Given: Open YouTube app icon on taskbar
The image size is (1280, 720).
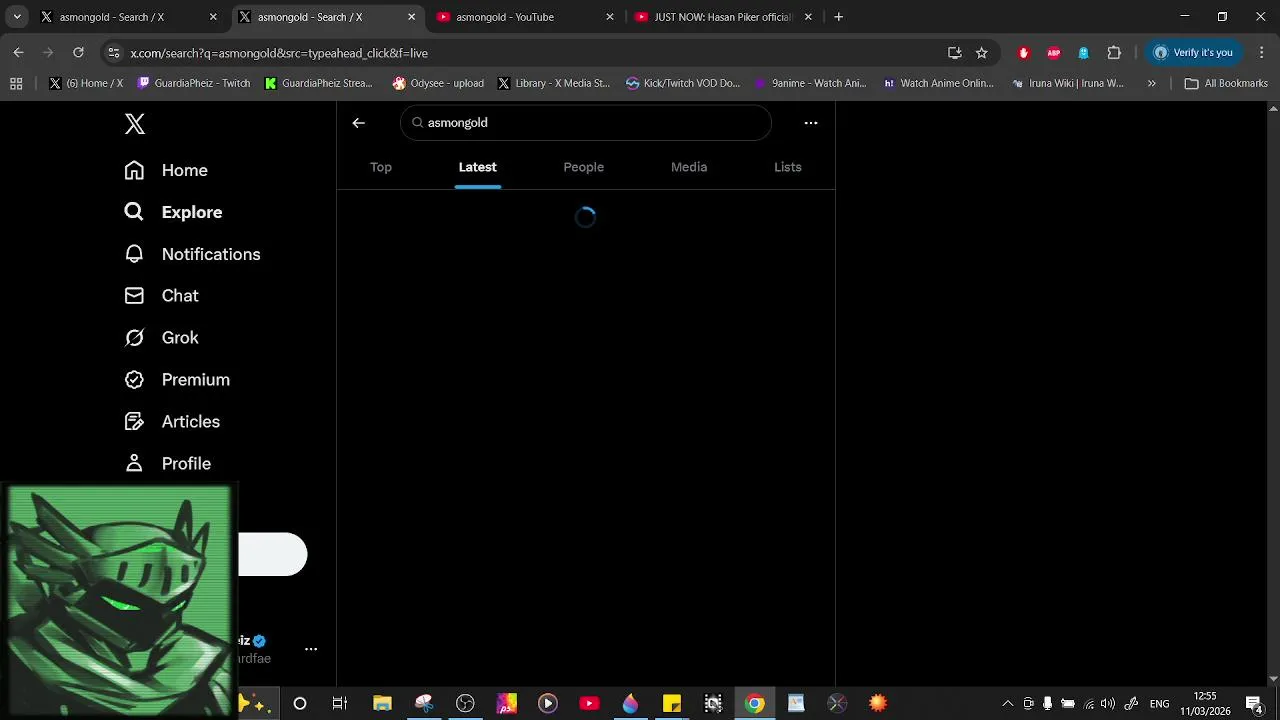Looking at the screenshot, I should tap(589, 704).
